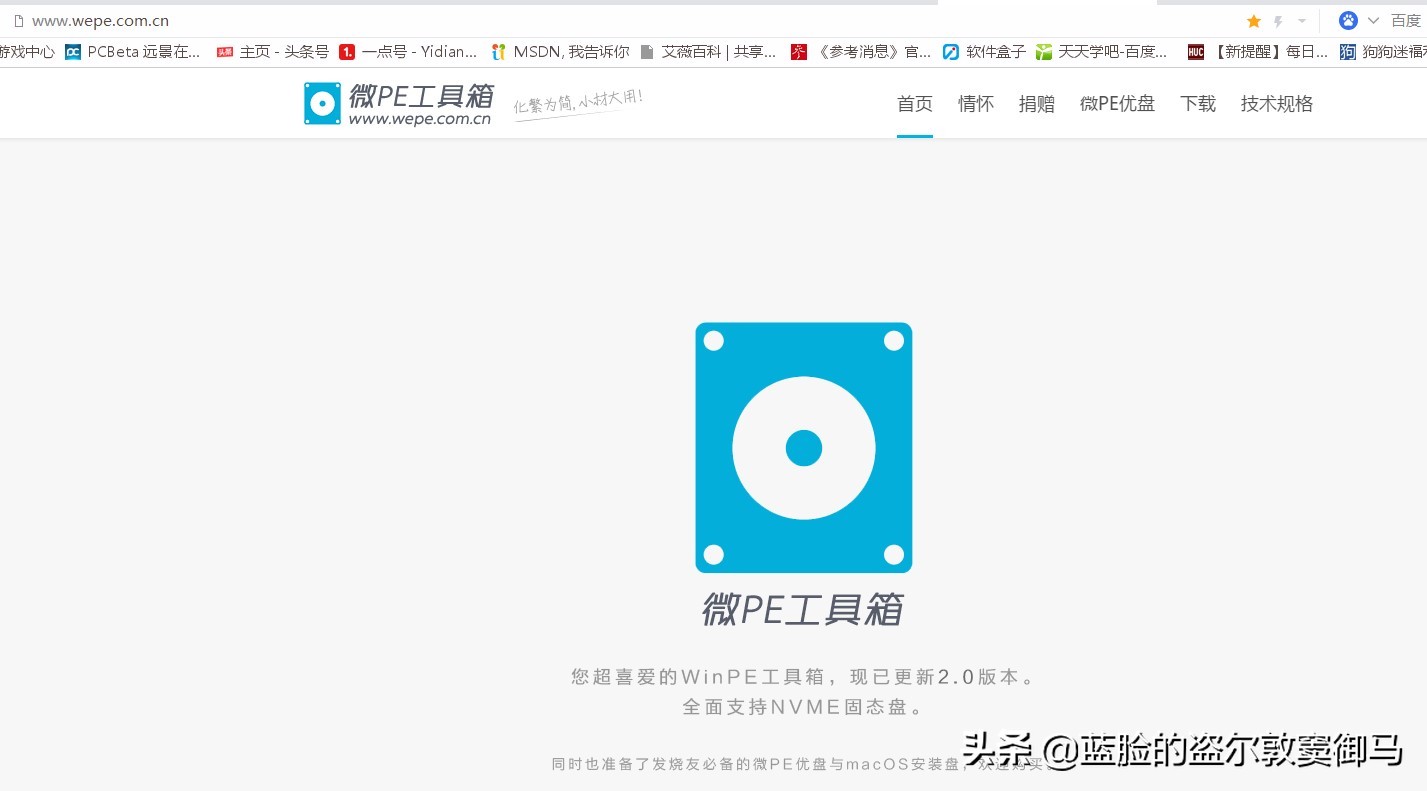Open the 捐赠 nav tab
Viewport: 1427px width, 791px height.
tap(1037, 104)
